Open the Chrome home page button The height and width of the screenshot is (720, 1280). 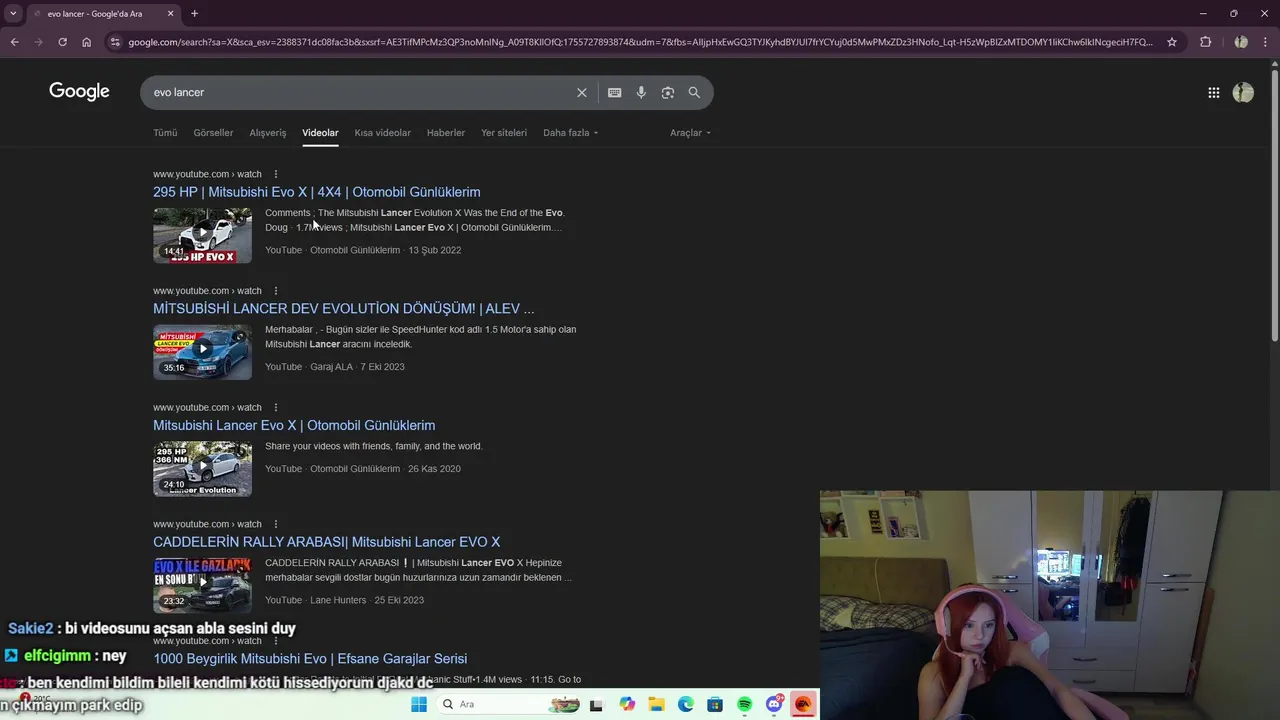(x=86, y=42)
